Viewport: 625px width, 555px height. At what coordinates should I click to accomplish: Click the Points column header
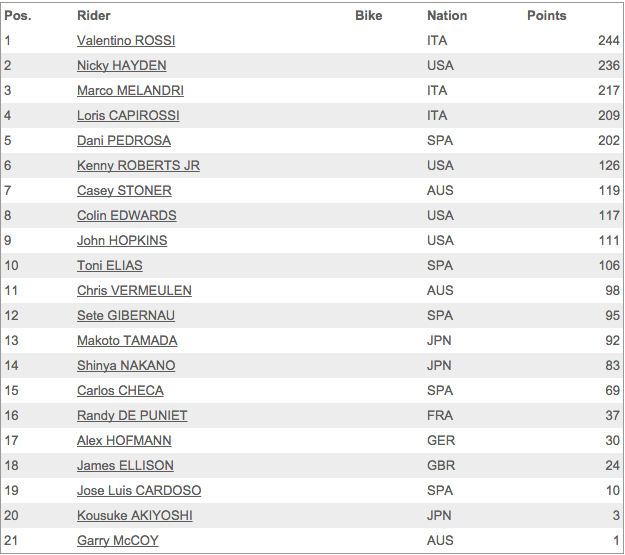(x=546, y=16)
